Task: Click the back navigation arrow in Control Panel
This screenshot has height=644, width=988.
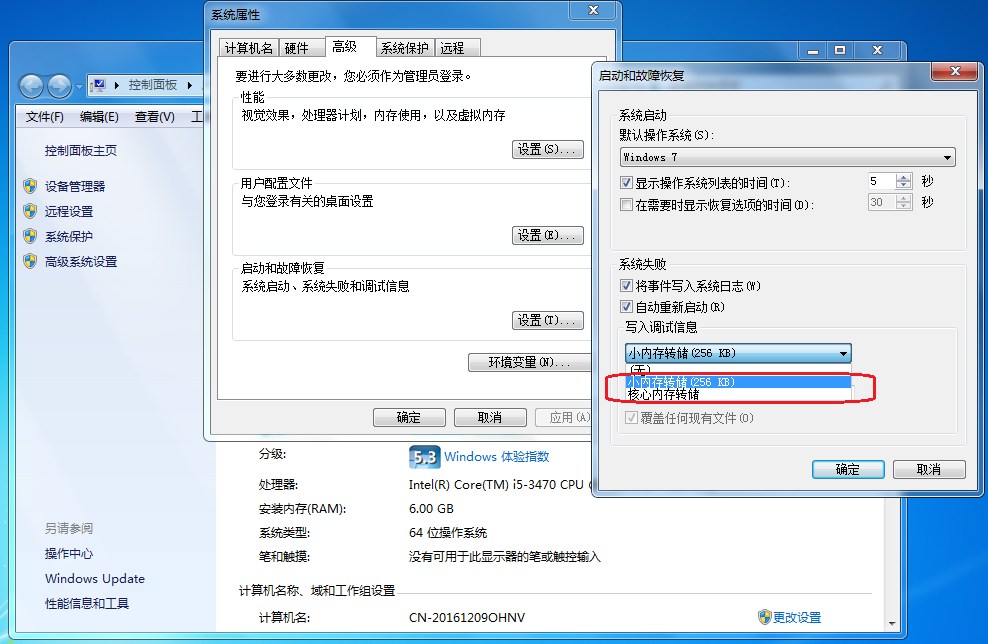Action: pos(31,86)
